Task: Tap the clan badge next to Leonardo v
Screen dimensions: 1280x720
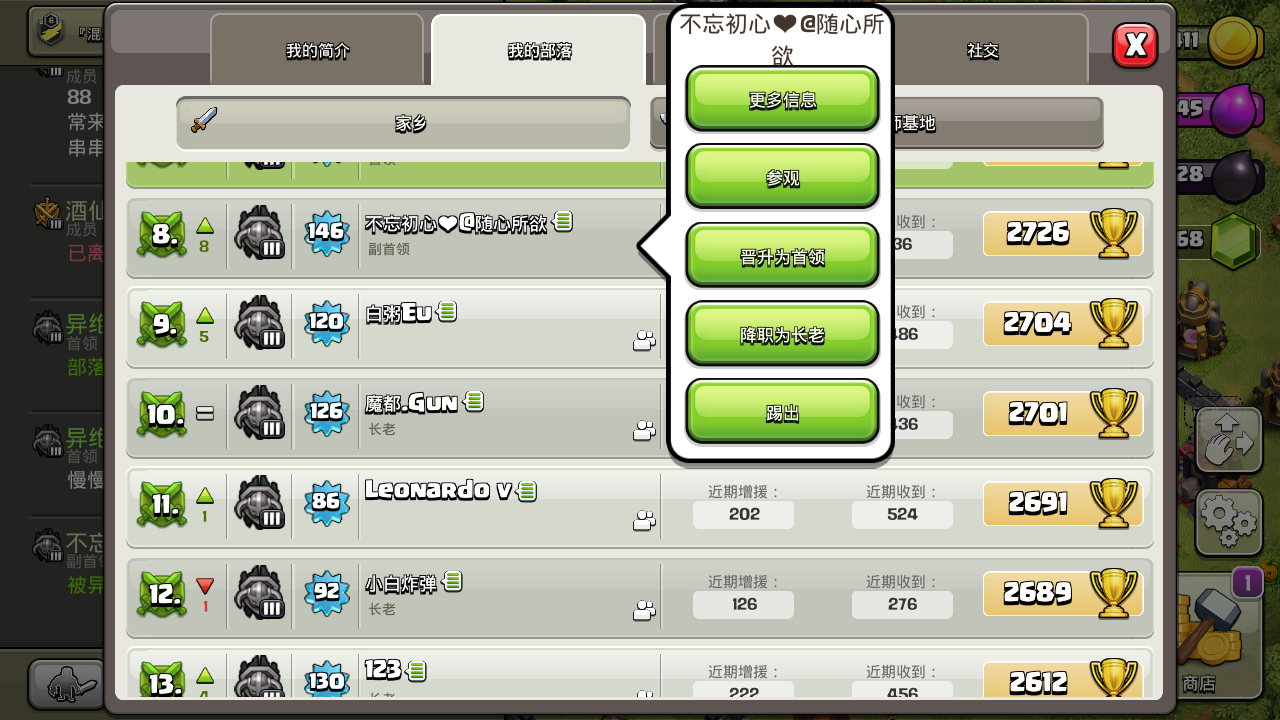Action: pyautogui.click(x=259, y=502)
